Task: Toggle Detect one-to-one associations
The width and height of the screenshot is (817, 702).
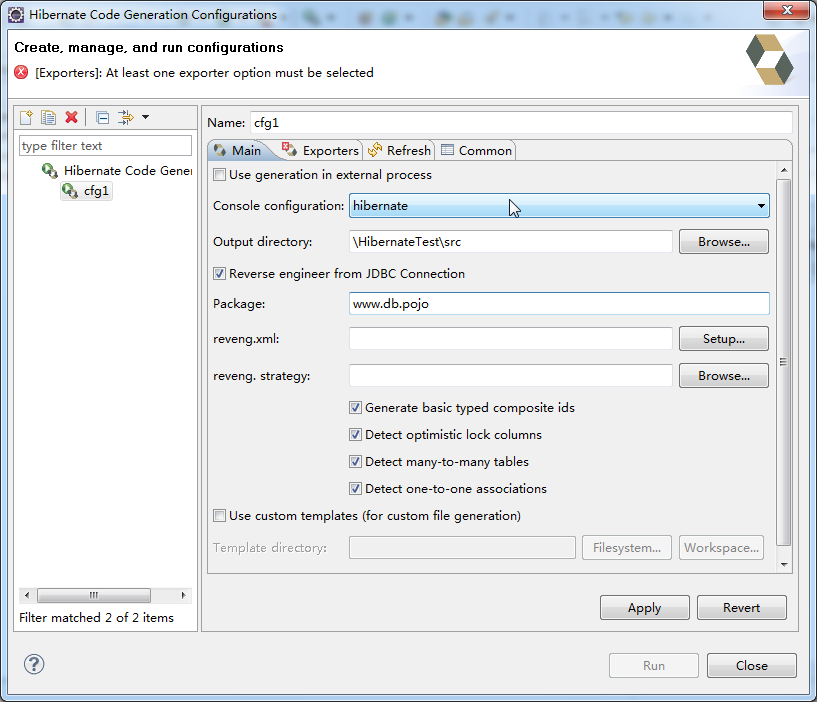Action: [355, 489]
